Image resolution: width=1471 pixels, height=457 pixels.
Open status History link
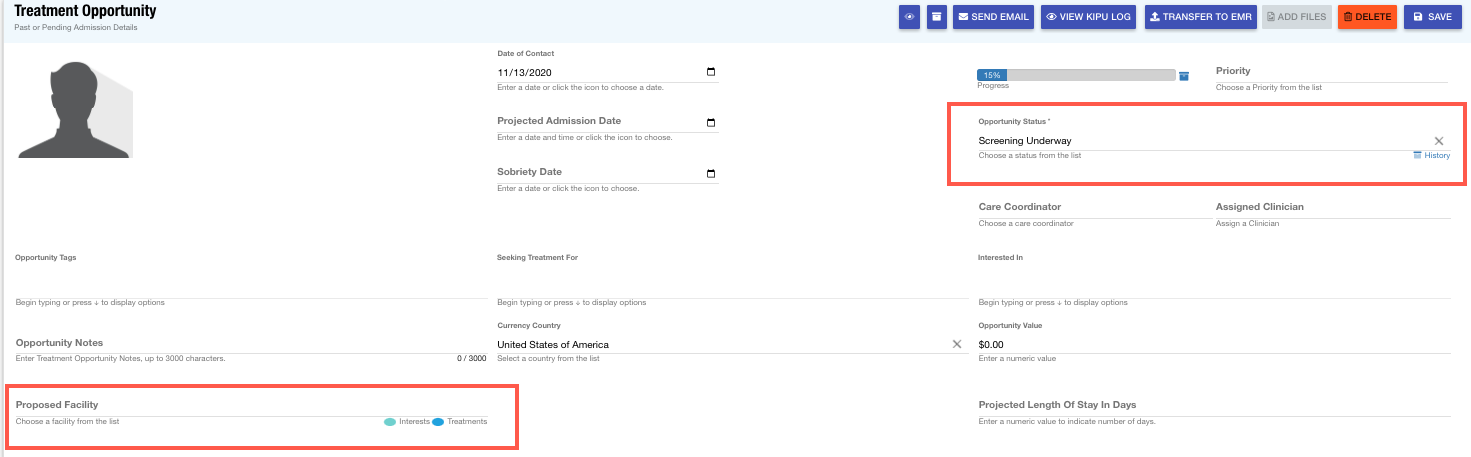coord(1432,155)
